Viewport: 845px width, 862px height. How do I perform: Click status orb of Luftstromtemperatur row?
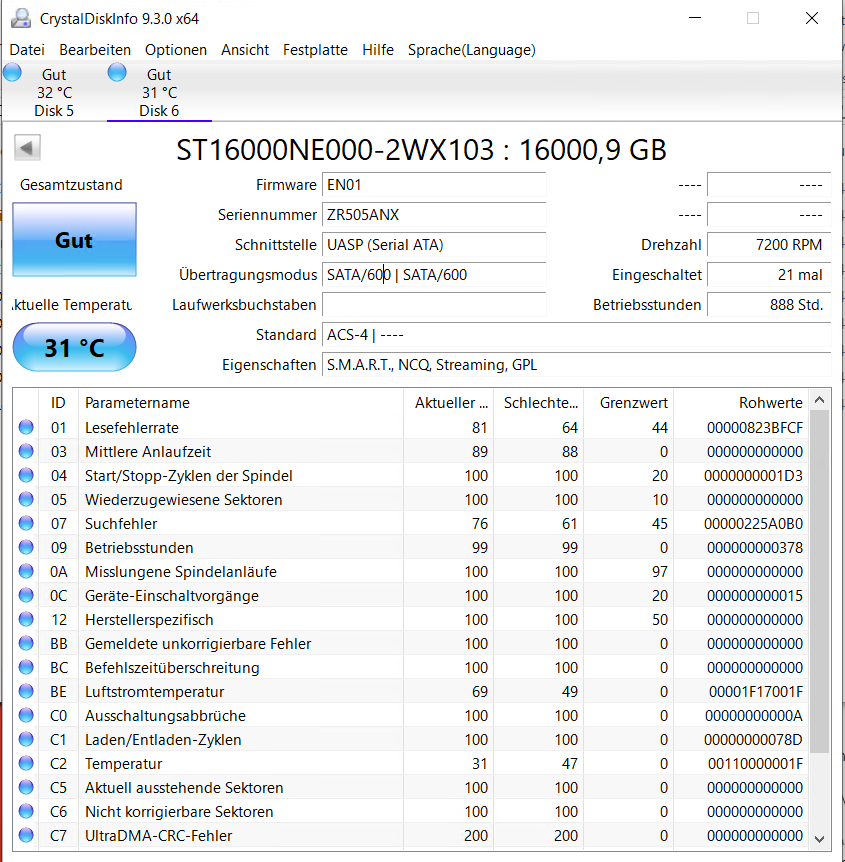[x=26, y=691]
